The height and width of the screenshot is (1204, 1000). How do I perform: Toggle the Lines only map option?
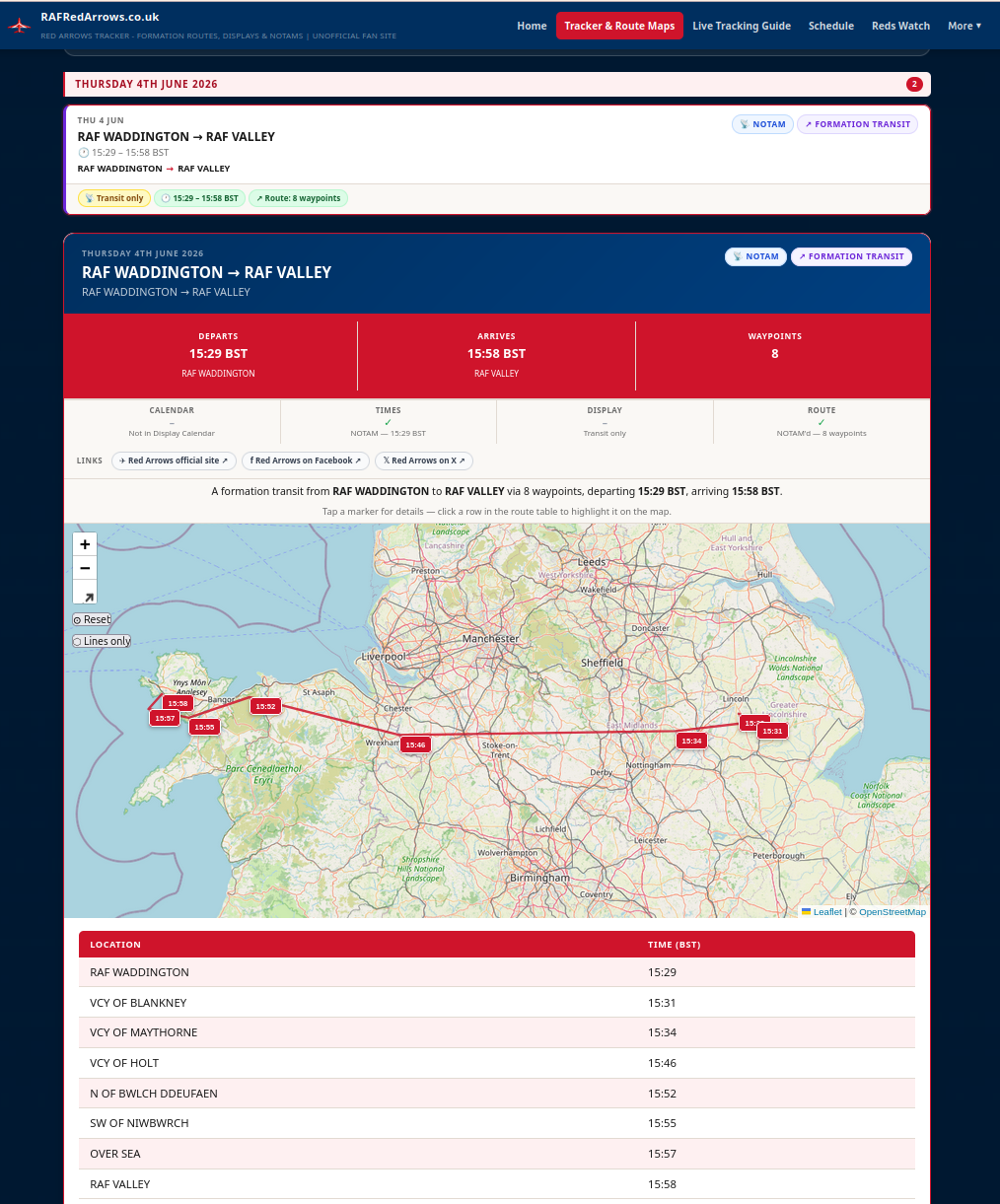coord(102,641)
